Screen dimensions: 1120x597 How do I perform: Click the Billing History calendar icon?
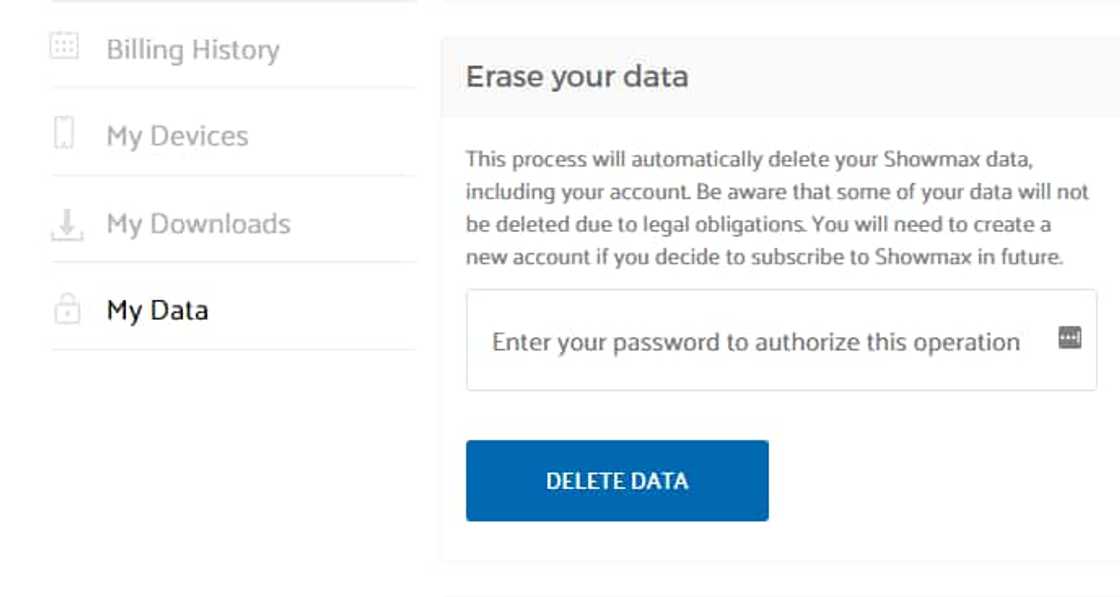[64, 46]
